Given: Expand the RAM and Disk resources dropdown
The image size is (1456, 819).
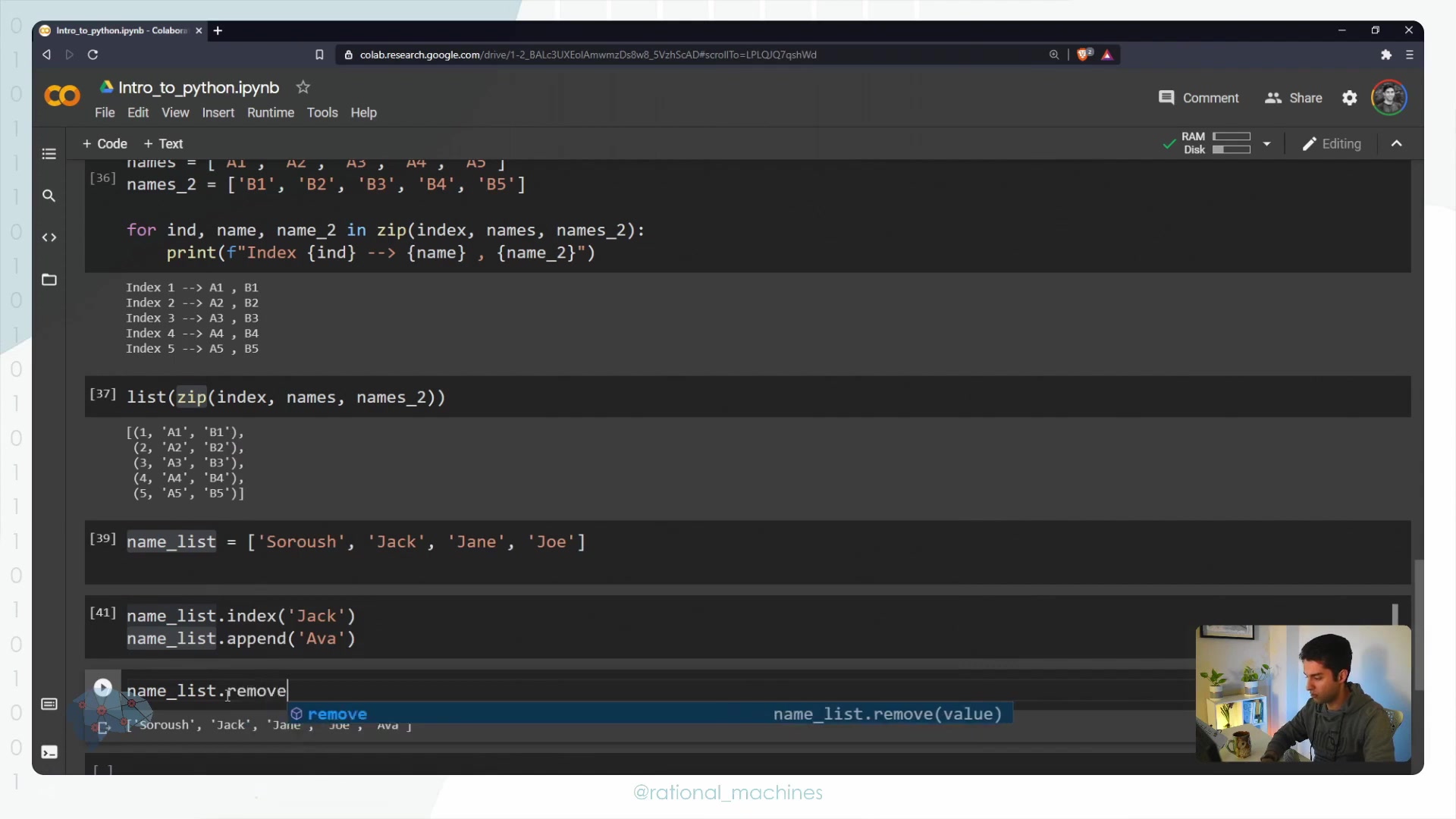Looking at the screenshot, I should tap(1266, 143).
